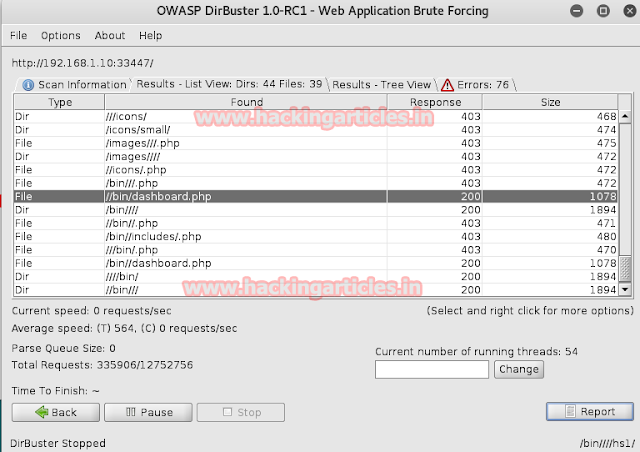Image resolution: width=640 pixels, height=452 pixels.
Task: Sort by the Found column header
Action: pyautogui.click(x=246, y=102)
